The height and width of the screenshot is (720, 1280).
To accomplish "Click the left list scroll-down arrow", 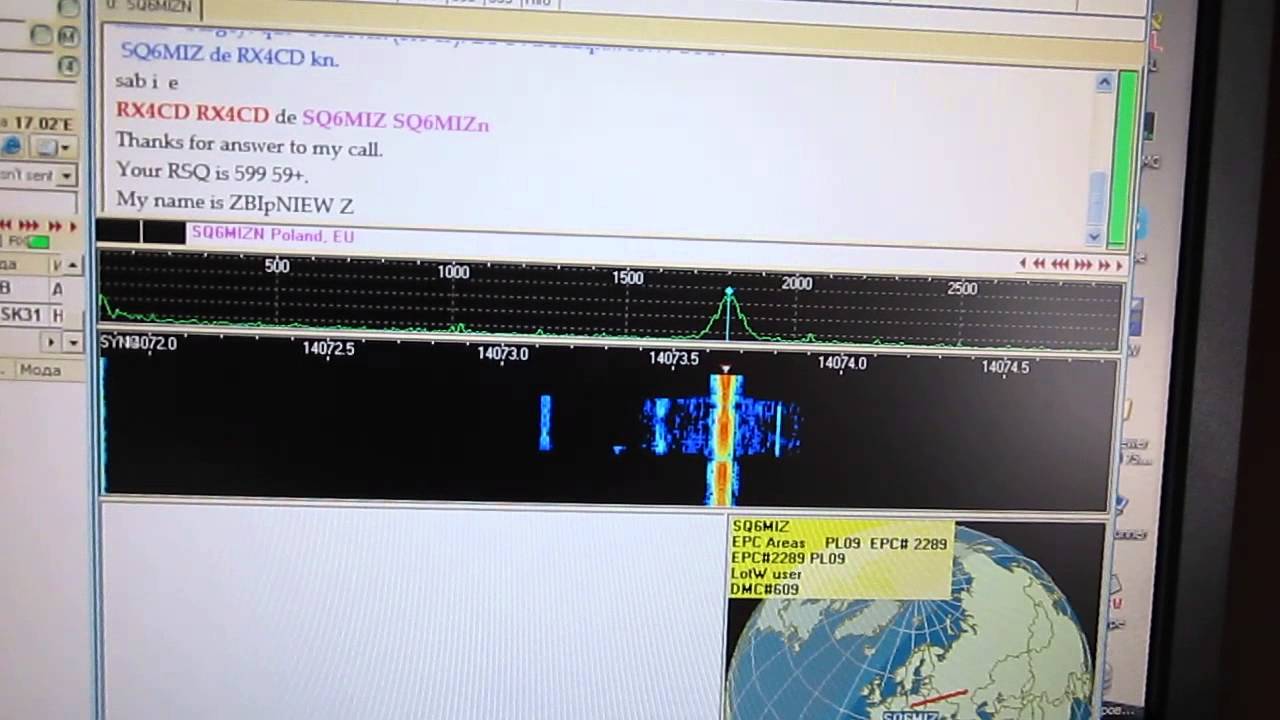I will [72, 342].
